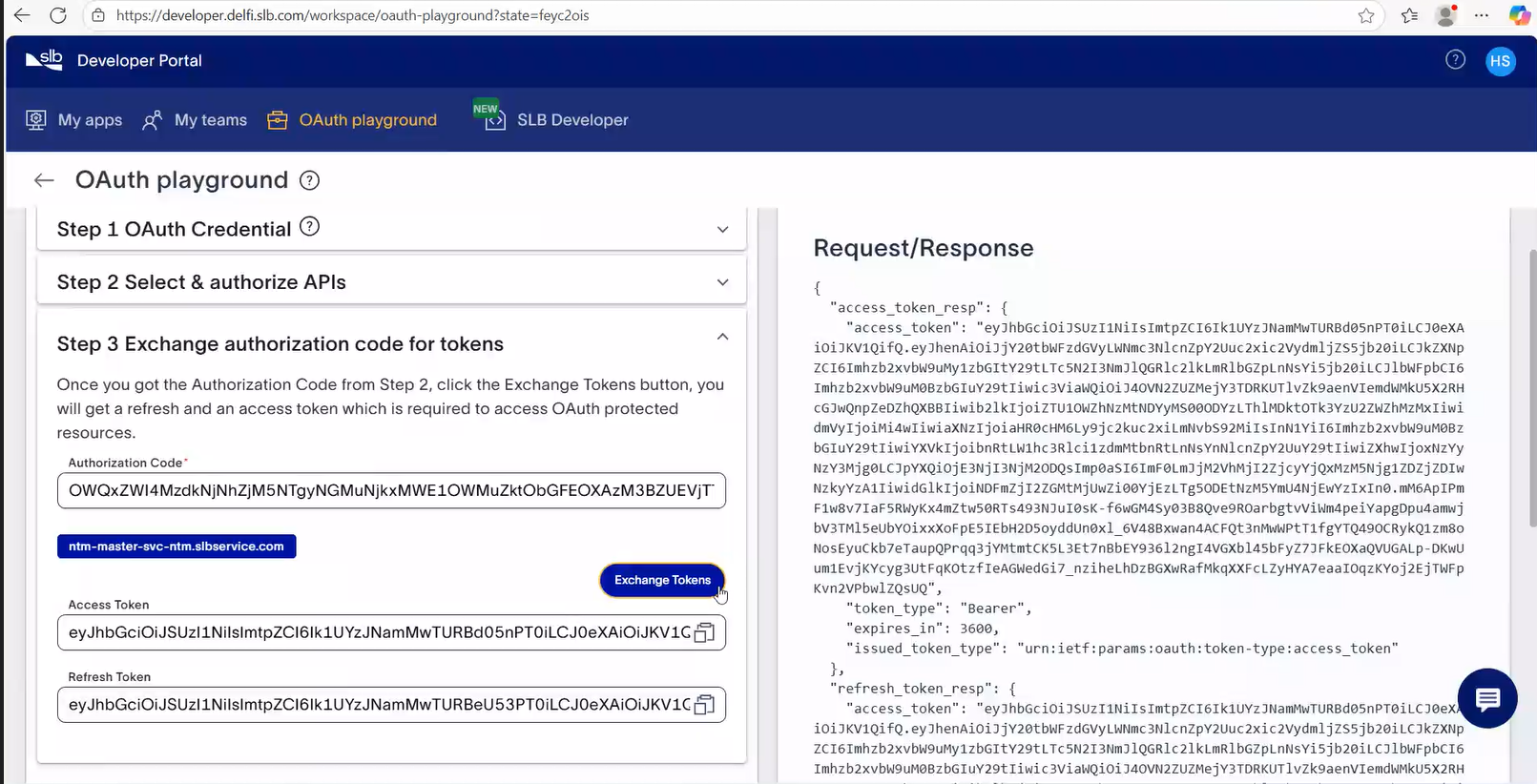Click into the Authorization Code field
Viewport: 1537px width, 784px height.
point(391,490)
